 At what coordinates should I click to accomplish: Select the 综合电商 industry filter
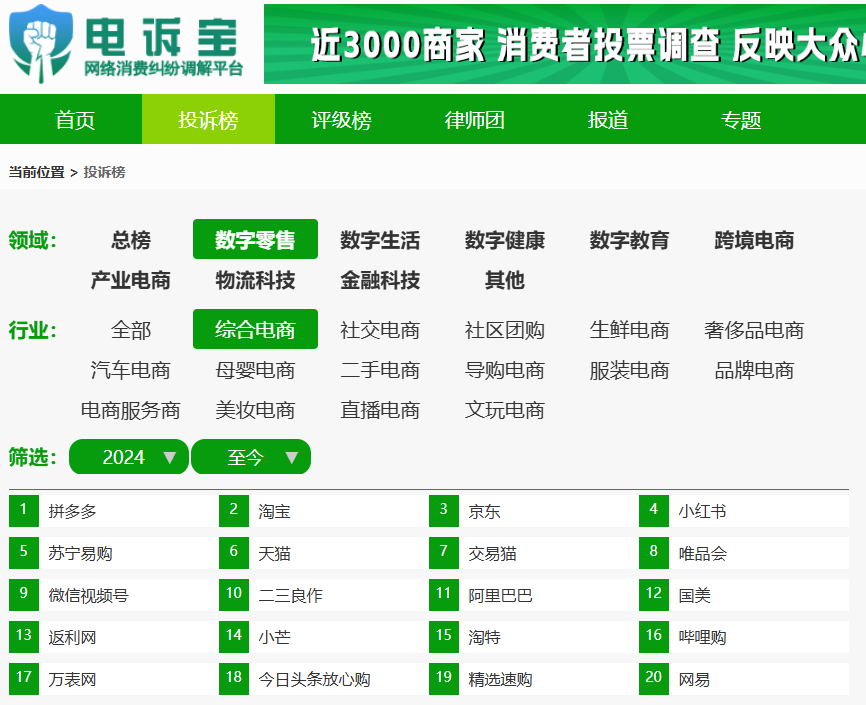[255, 329]
